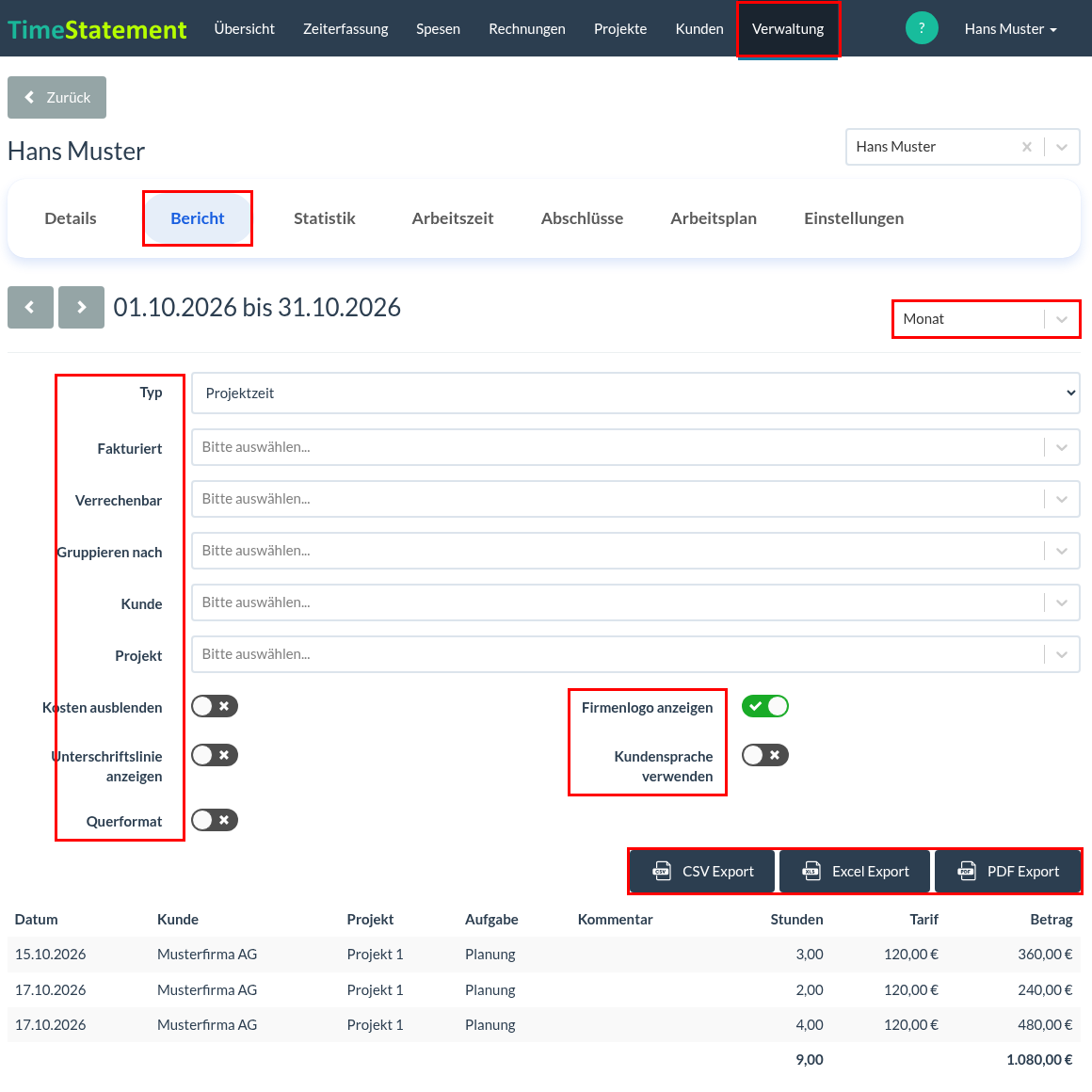Click the Zurück back button
The width and height of the screenshot is (1092, 1092).
(x=57, y=98)
